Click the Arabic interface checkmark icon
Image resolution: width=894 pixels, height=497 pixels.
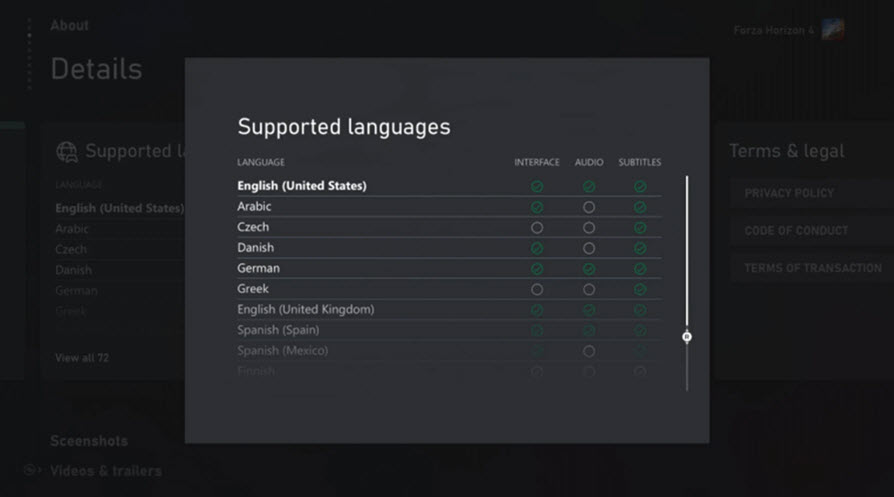tap(537, 207)
